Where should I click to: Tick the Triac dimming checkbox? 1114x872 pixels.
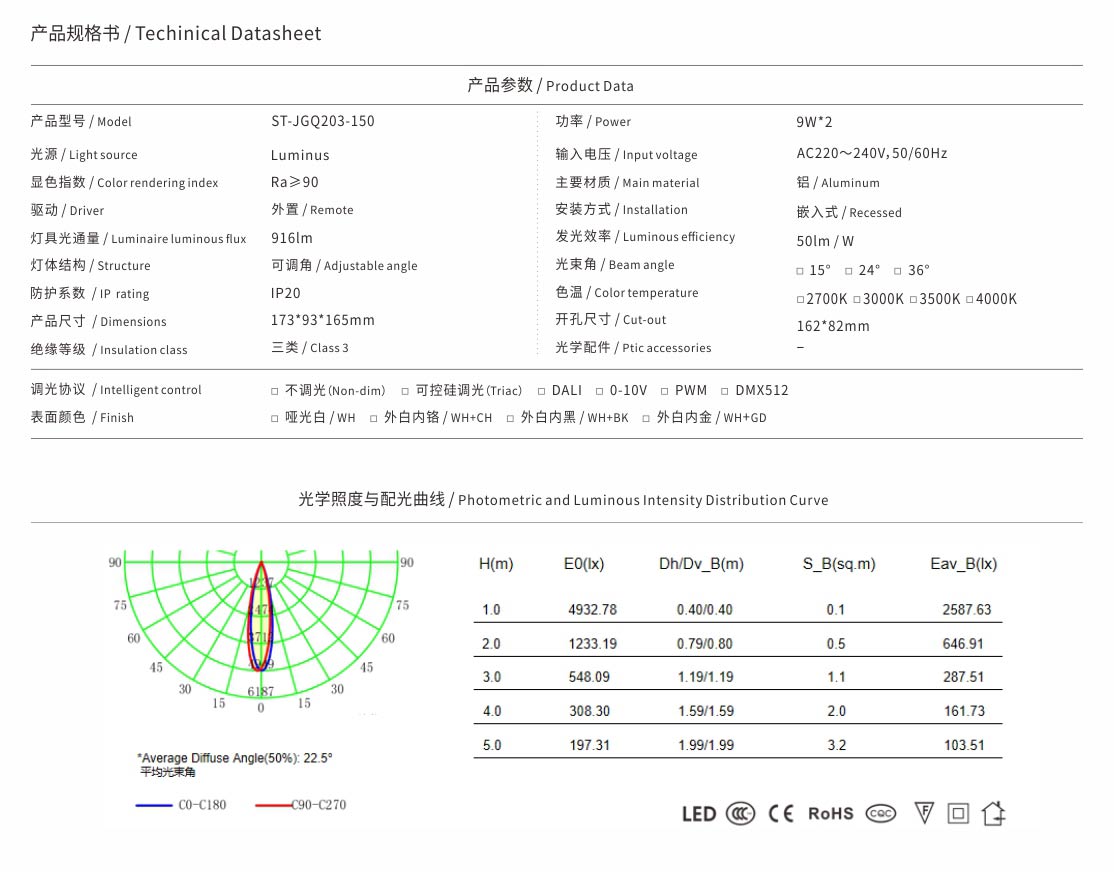point(405,391)
